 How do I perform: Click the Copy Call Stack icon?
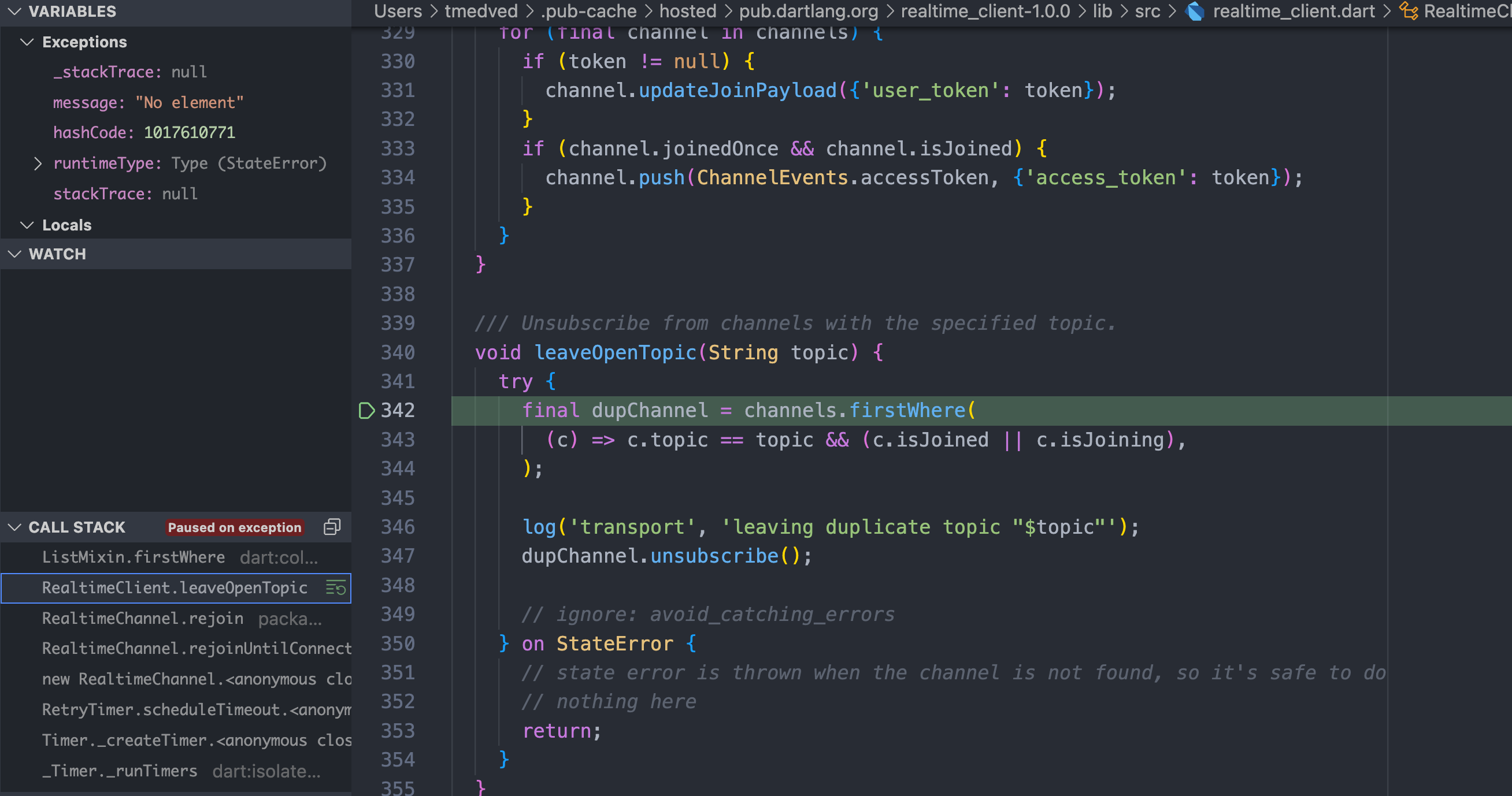point(332,527)
